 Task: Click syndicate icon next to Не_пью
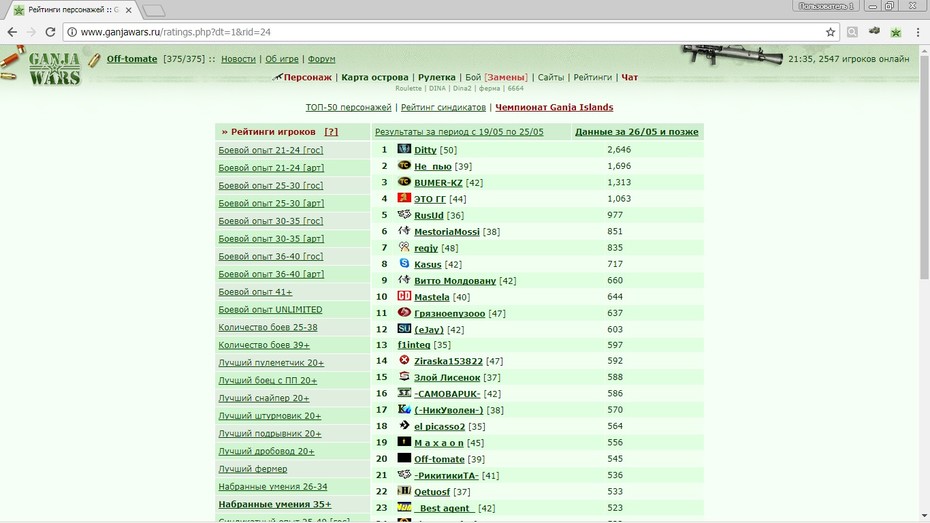pos(404,165)
